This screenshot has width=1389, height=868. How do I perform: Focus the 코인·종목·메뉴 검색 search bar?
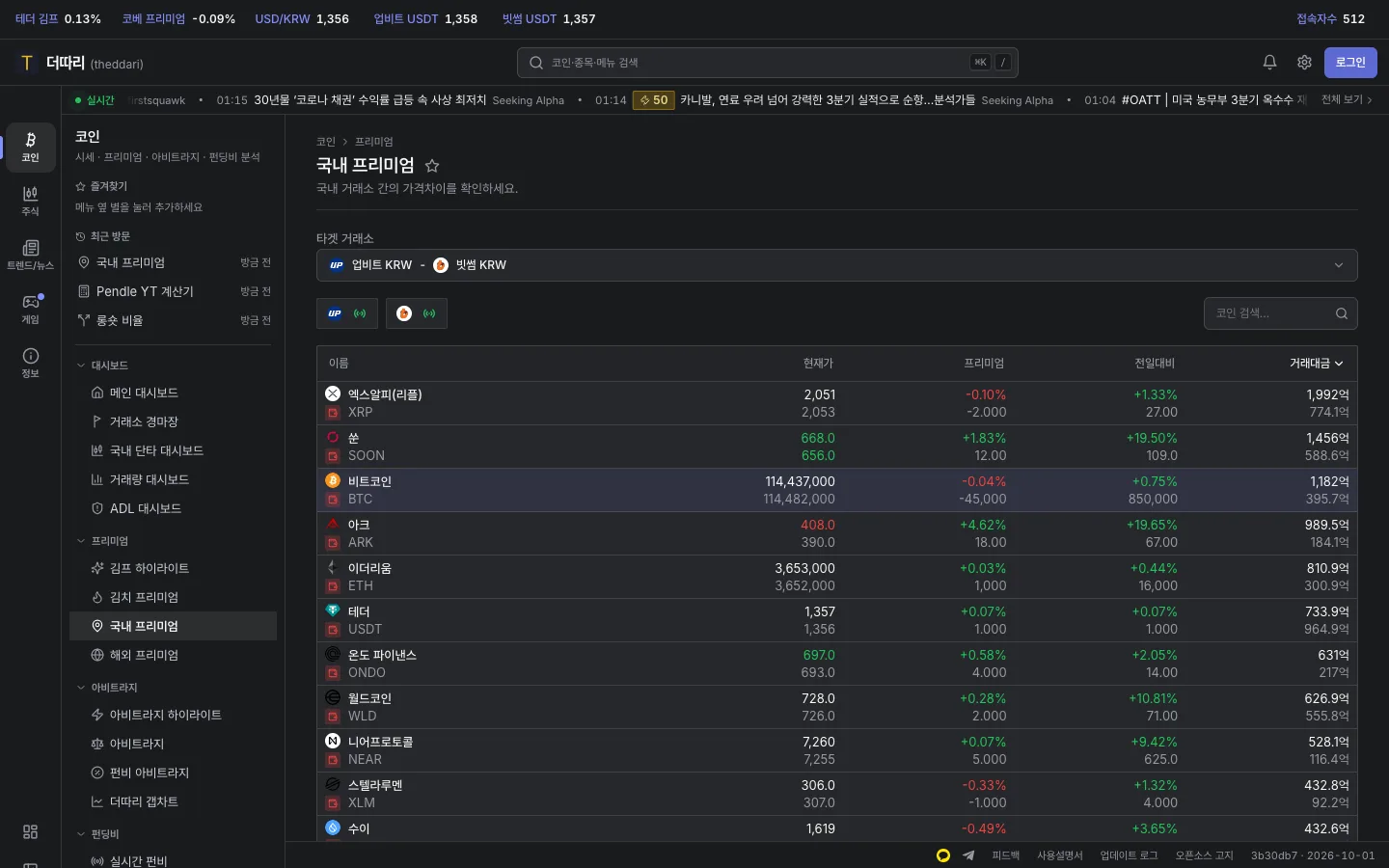pos(768,63)
